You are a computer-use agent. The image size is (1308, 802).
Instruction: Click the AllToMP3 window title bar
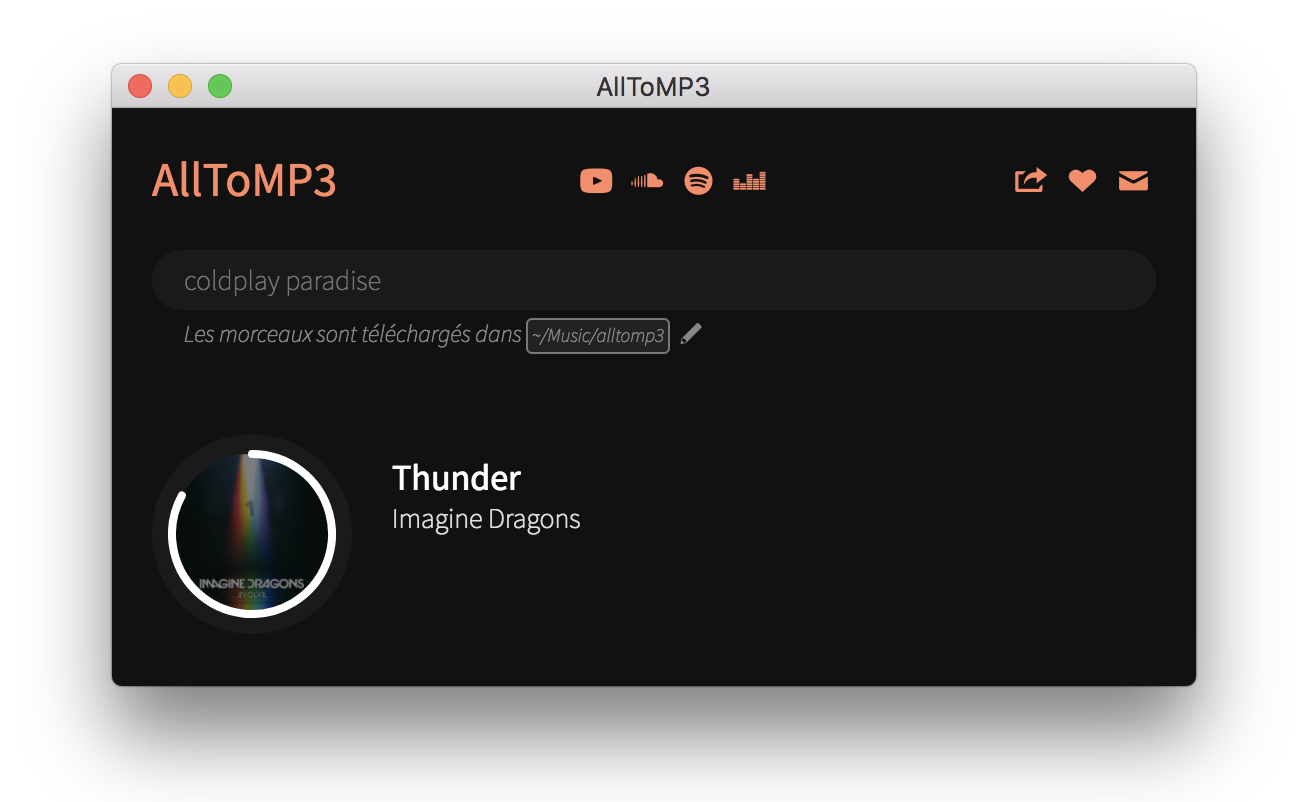click(654, 86)
